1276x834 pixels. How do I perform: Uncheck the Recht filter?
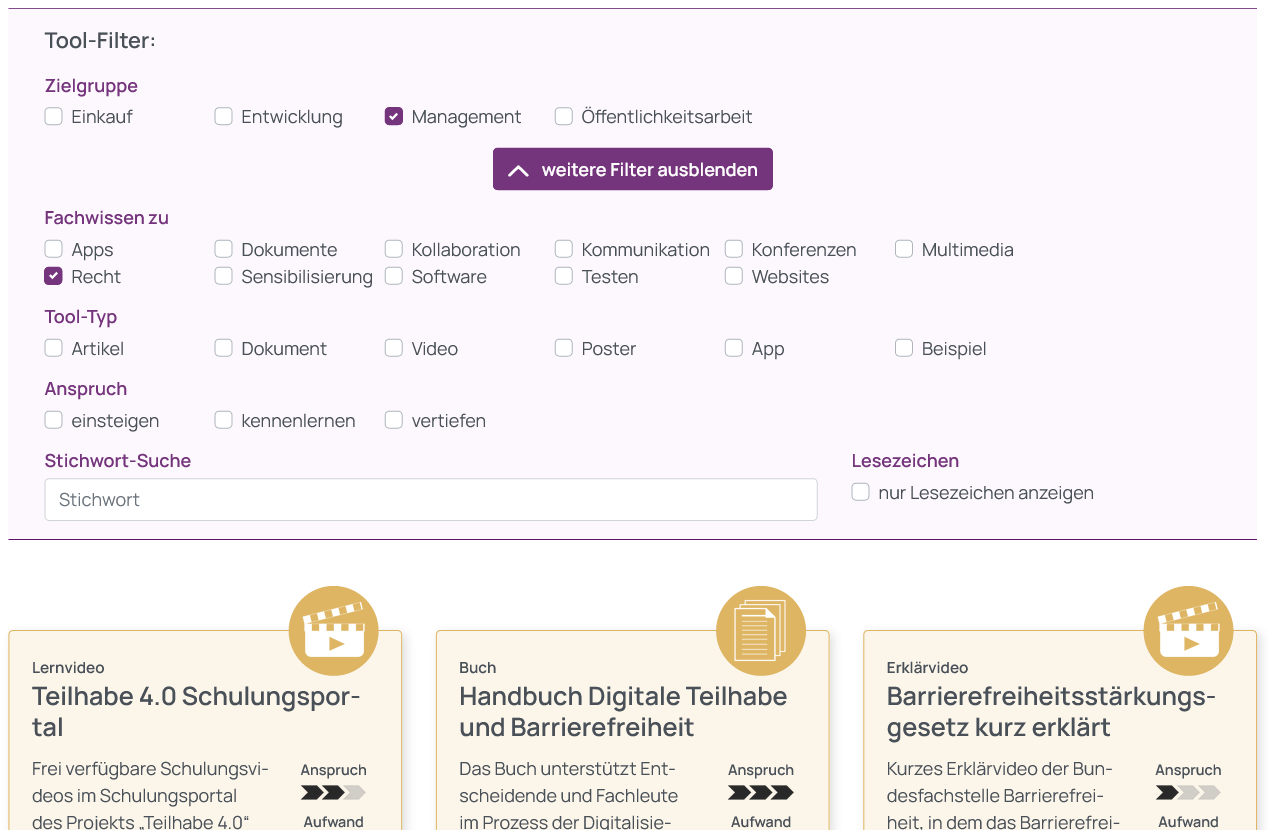(54, 276)
